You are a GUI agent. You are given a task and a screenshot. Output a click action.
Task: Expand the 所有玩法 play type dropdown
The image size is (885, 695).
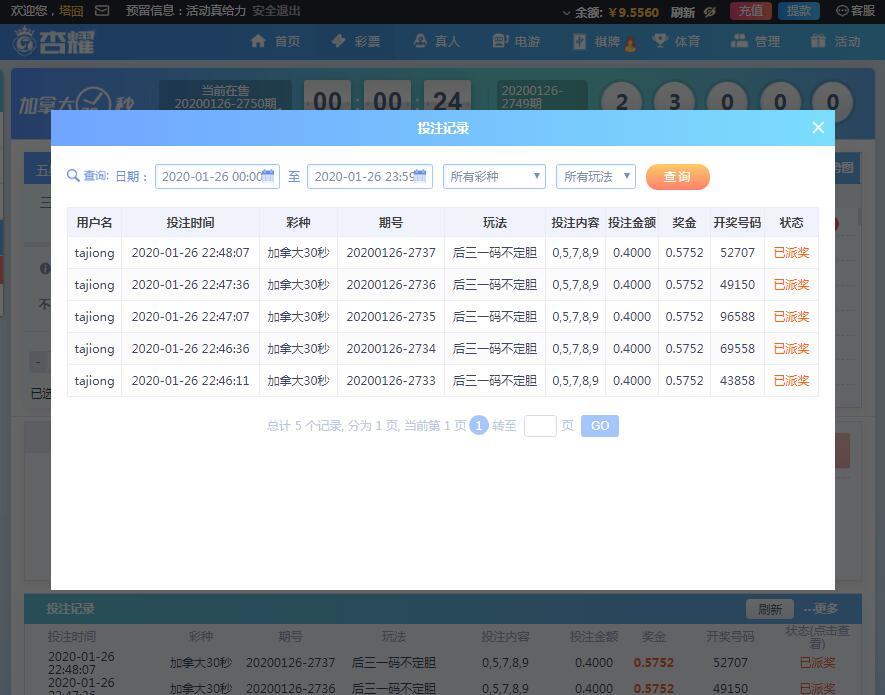[x=595, y=176]
